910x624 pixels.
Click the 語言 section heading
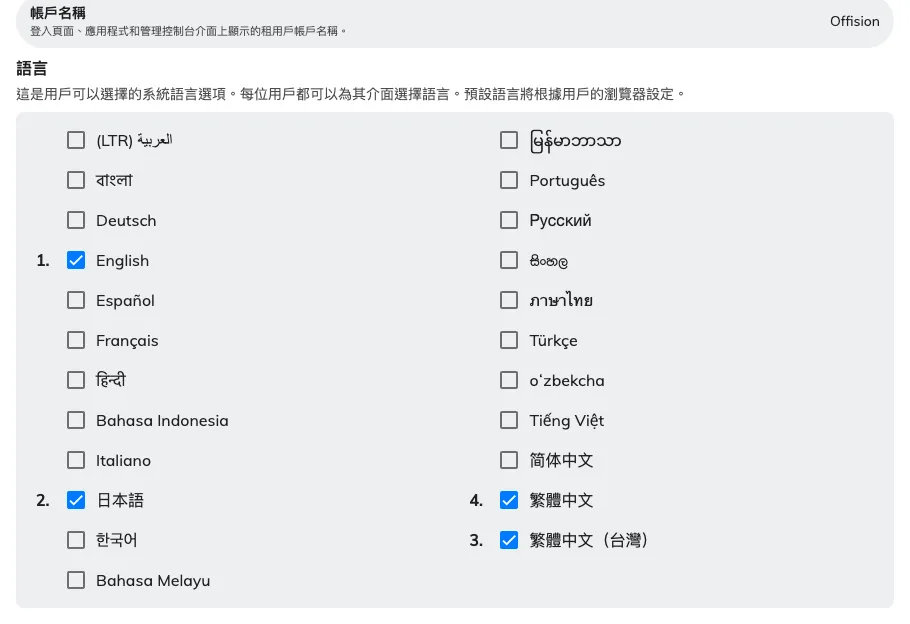point(31,68)
